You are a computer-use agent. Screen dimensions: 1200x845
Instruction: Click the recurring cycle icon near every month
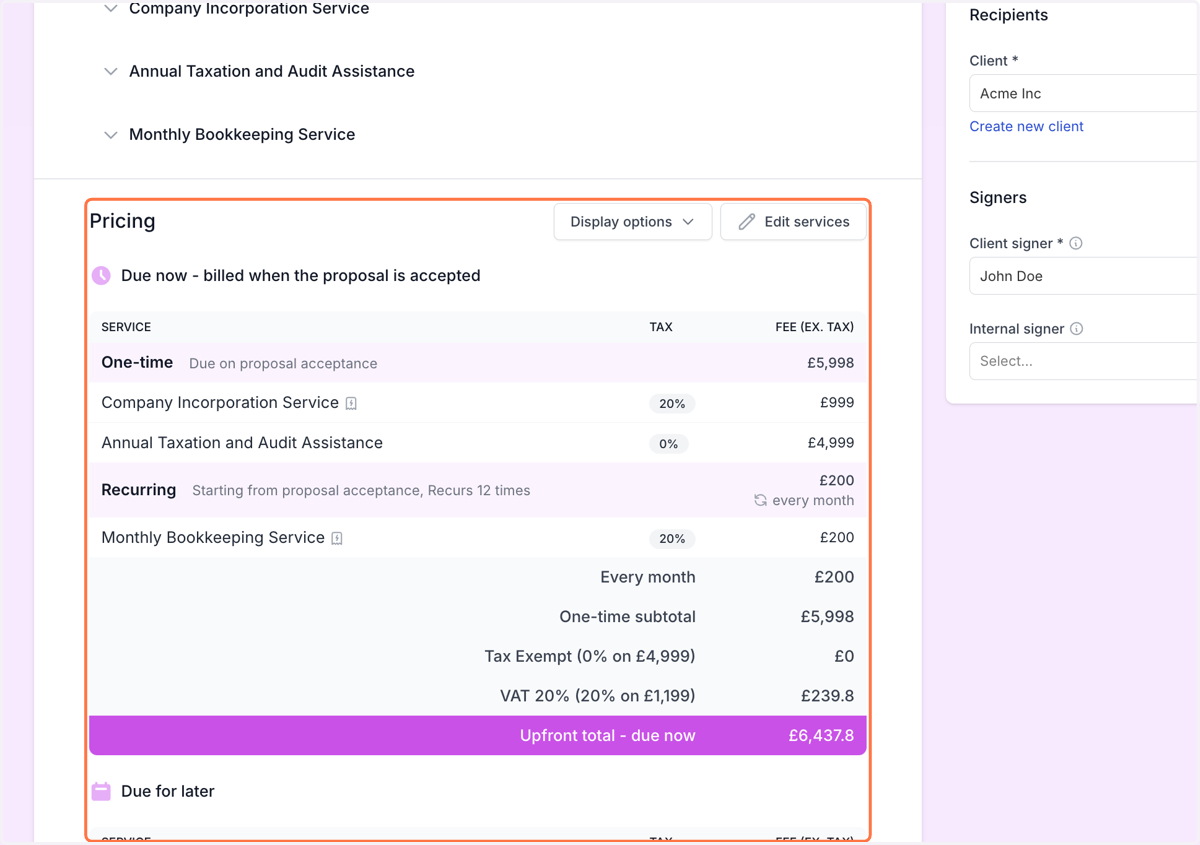760,501
